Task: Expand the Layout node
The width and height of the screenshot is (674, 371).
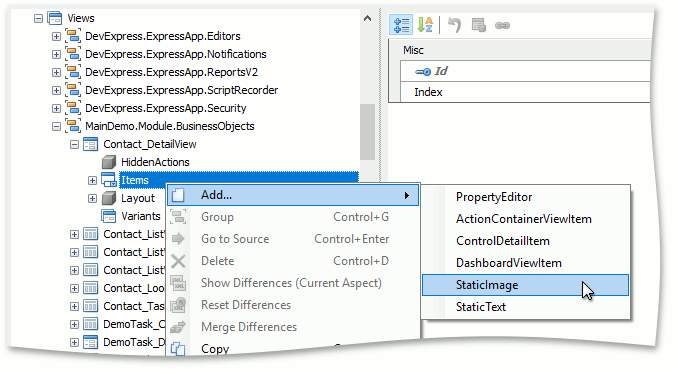Action: 92,198
